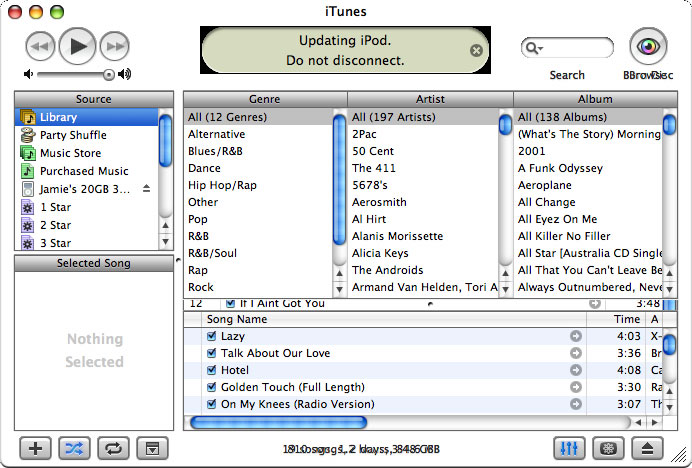Click the horizontal scrollbar thumb in song list
692x468 pixels.
click(x=278, y=423)
